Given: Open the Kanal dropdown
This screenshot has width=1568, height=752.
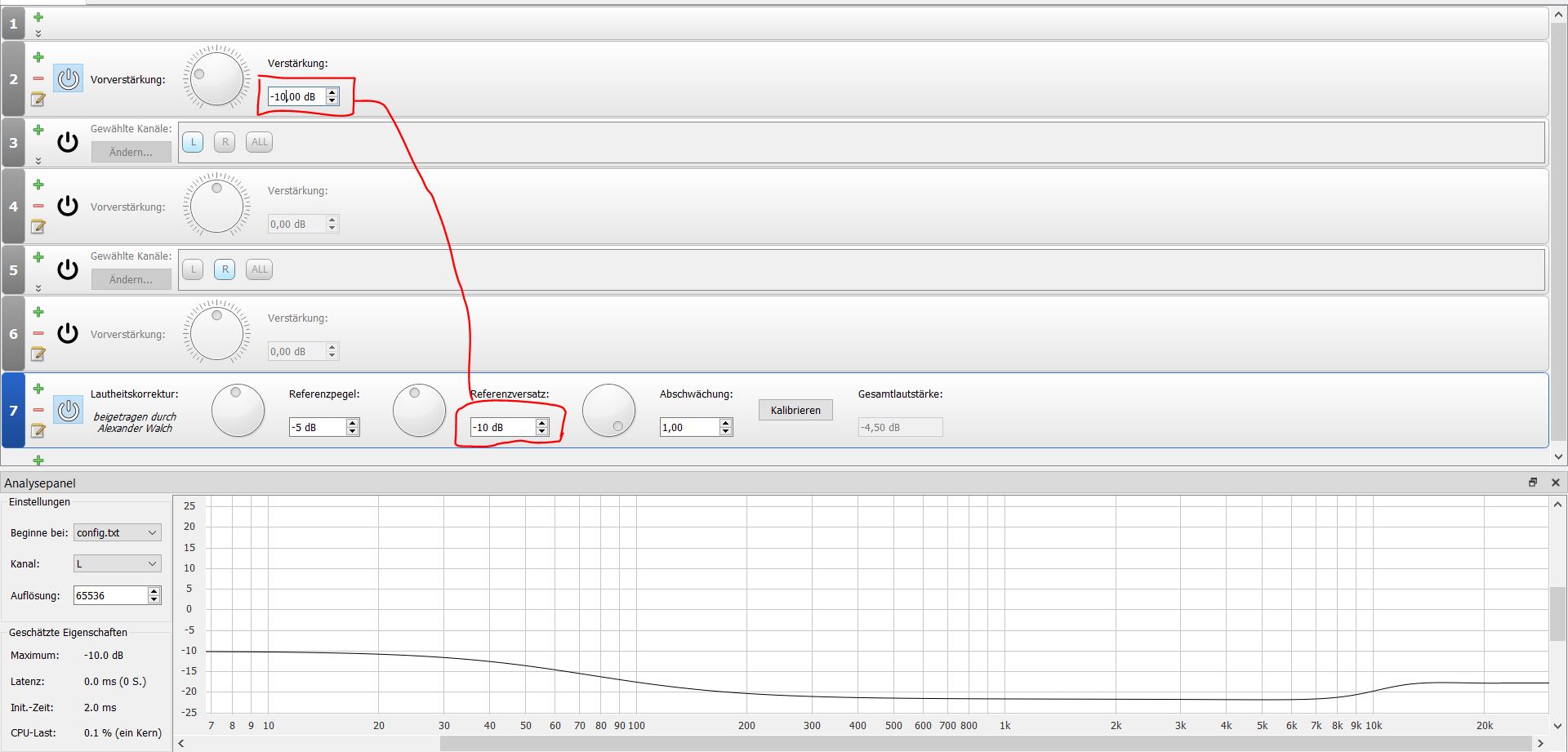Looking at the screenshot, I should 118,563.
